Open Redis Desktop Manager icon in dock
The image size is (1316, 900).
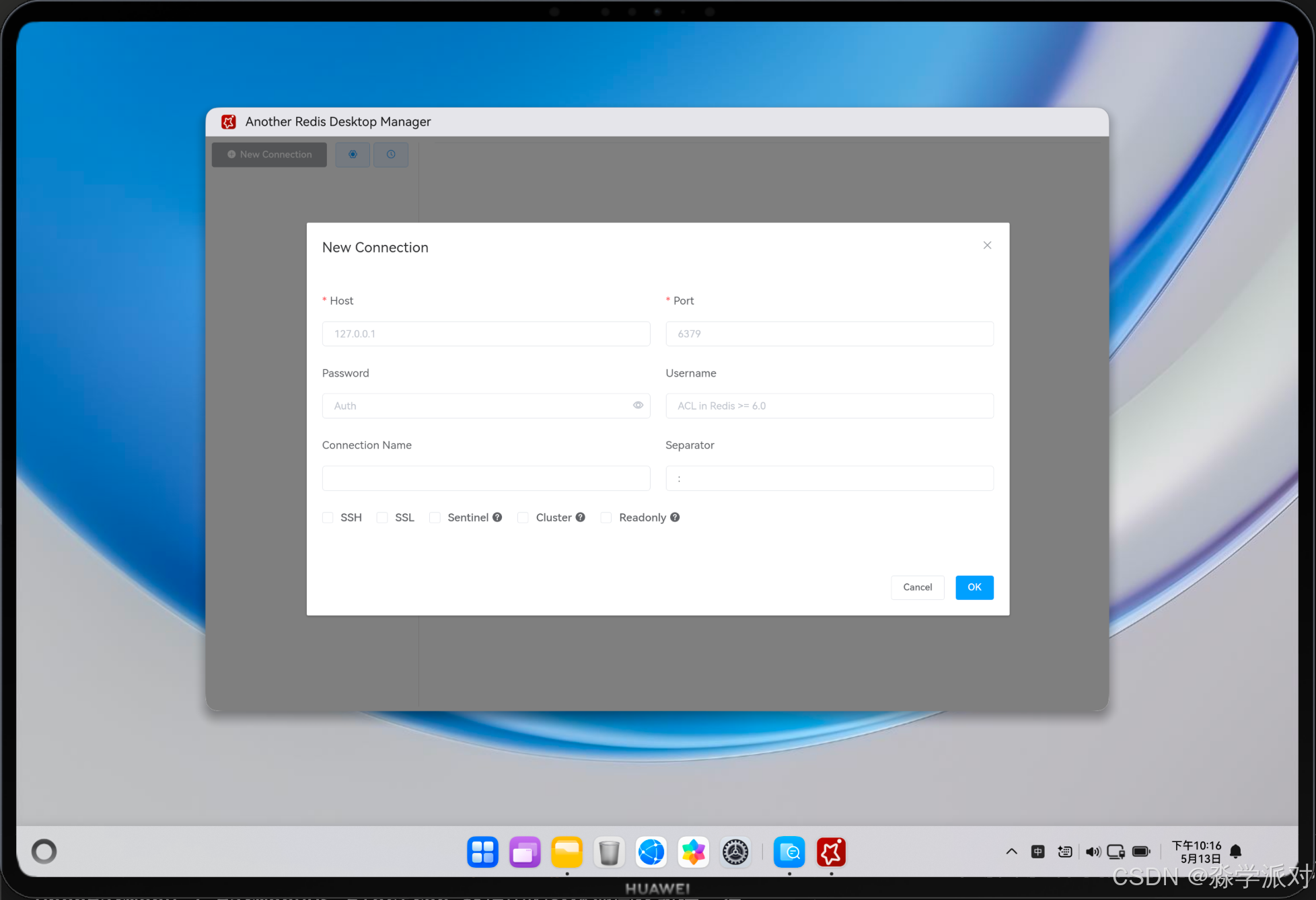(x=832, y=852)
